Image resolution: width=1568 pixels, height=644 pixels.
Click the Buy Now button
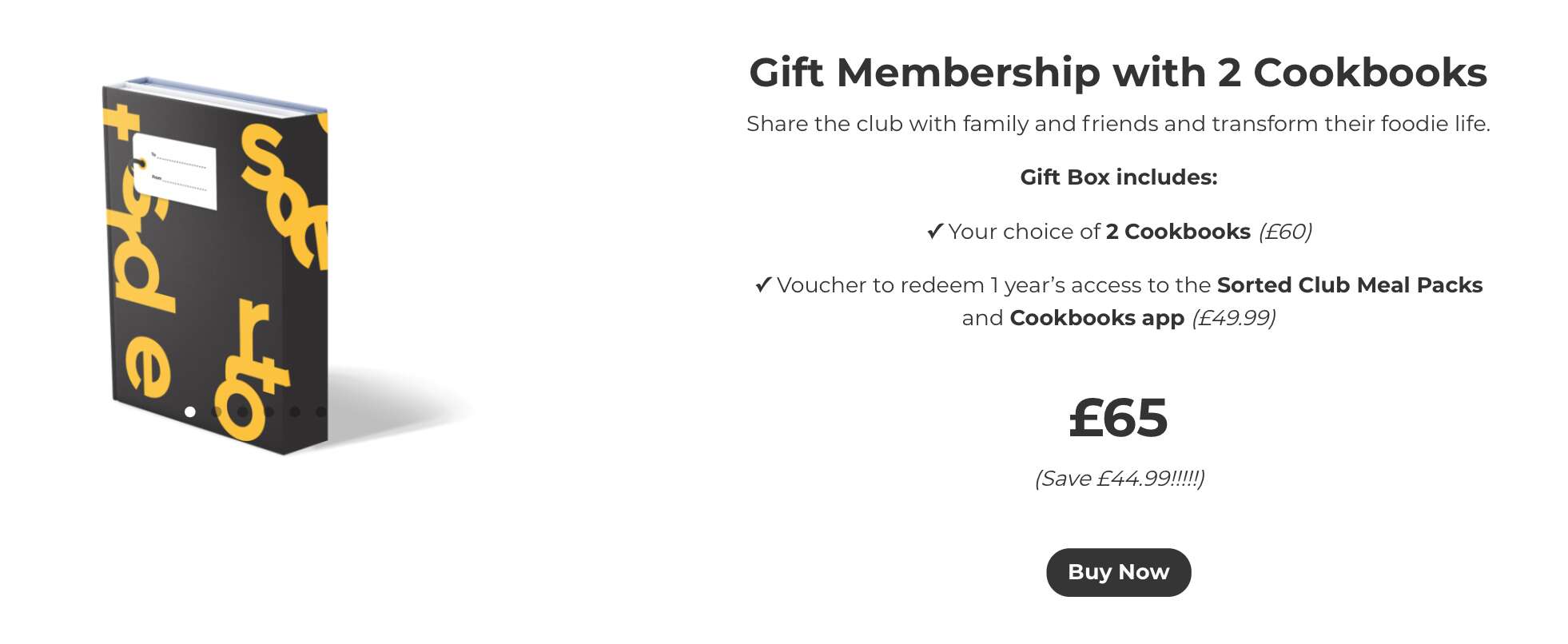[x=1118, y=572]
